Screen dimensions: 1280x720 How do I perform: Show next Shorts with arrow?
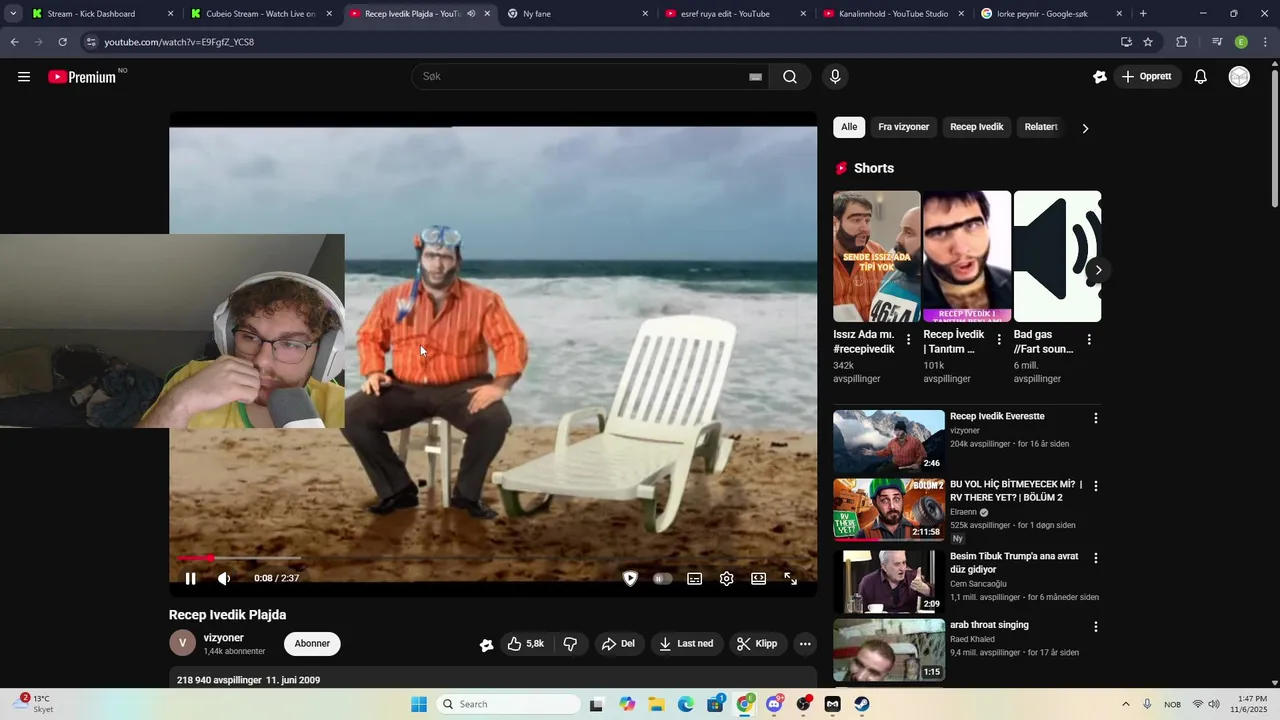pyautogui.click(x=1098, y=270)
